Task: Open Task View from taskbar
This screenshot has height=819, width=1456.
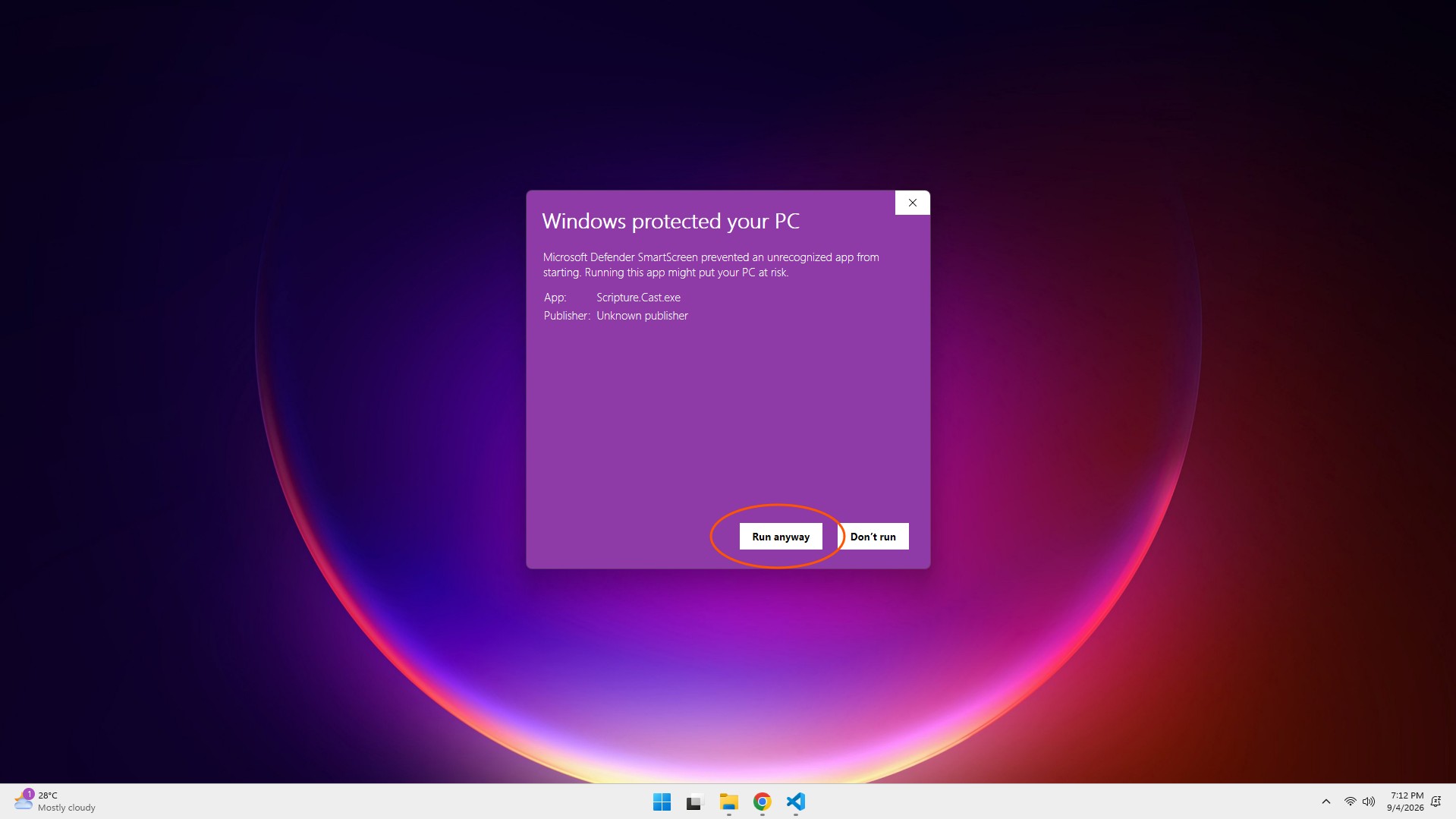Action: [695, 802]
